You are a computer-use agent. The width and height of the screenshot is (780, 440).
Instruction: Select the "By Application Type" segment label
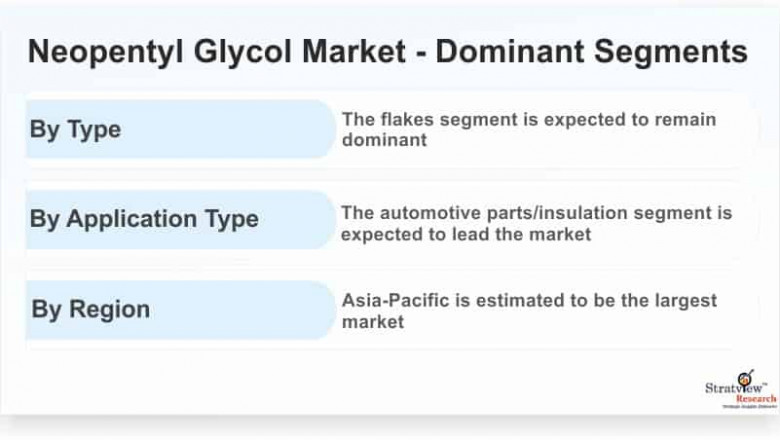(x=144, y=219)
